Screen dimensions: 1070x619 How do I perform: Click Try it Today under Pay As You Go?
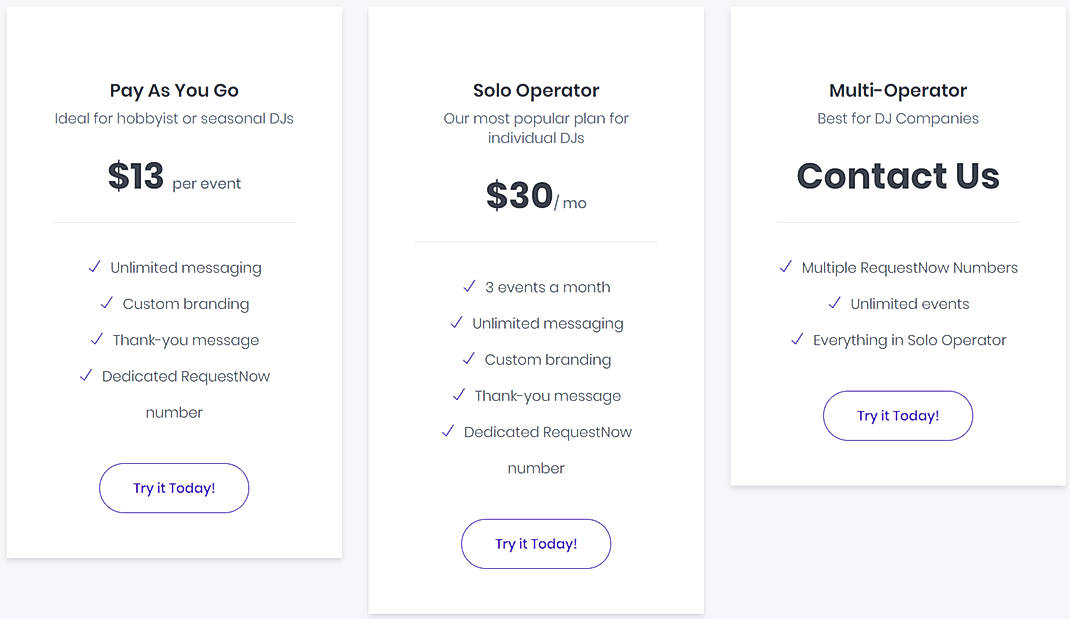click(174, 488)
